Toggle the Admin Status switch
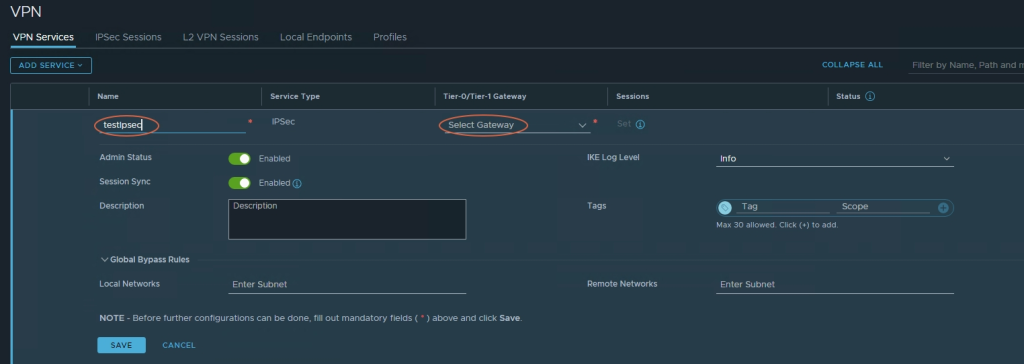 point(239,159)
